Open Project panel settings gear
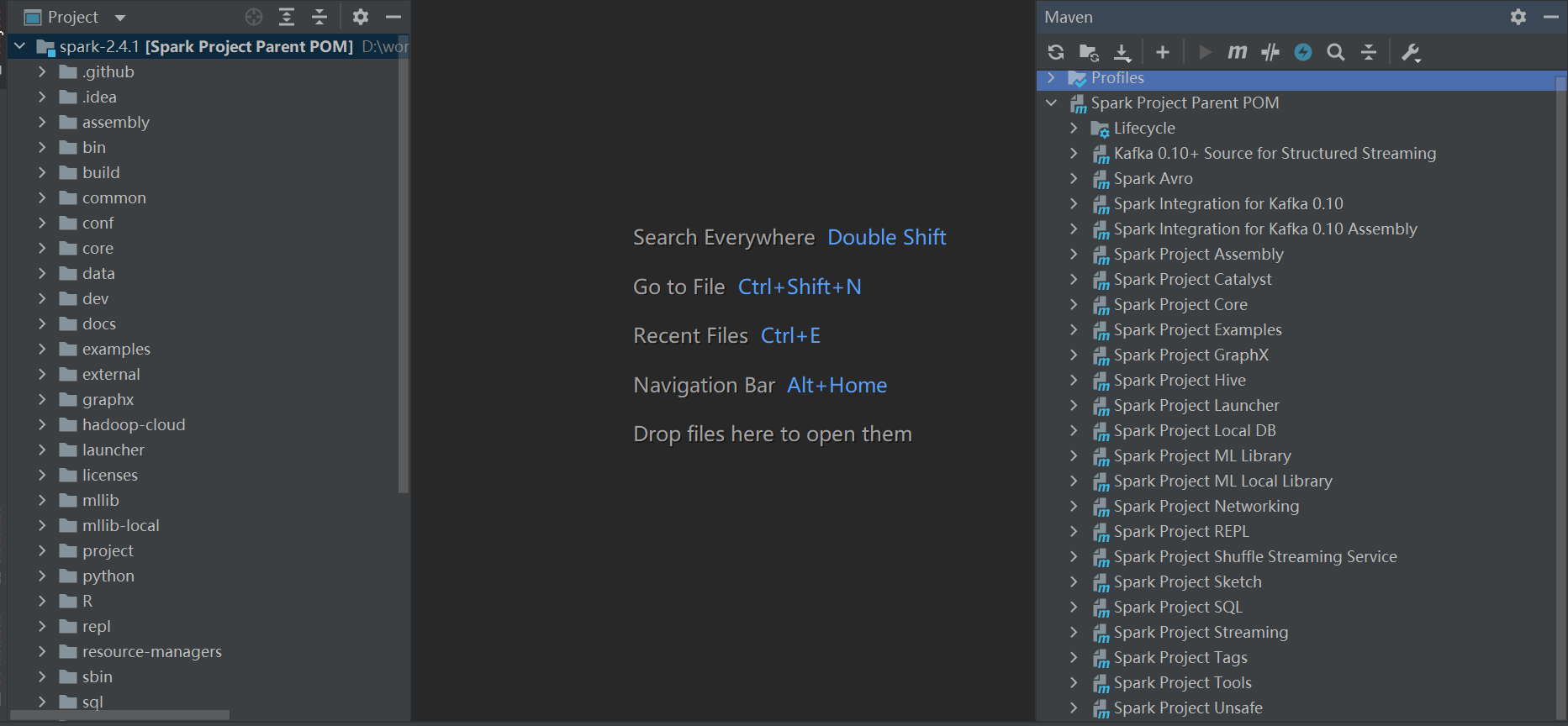1568x726 pixels. click(361, 17)
